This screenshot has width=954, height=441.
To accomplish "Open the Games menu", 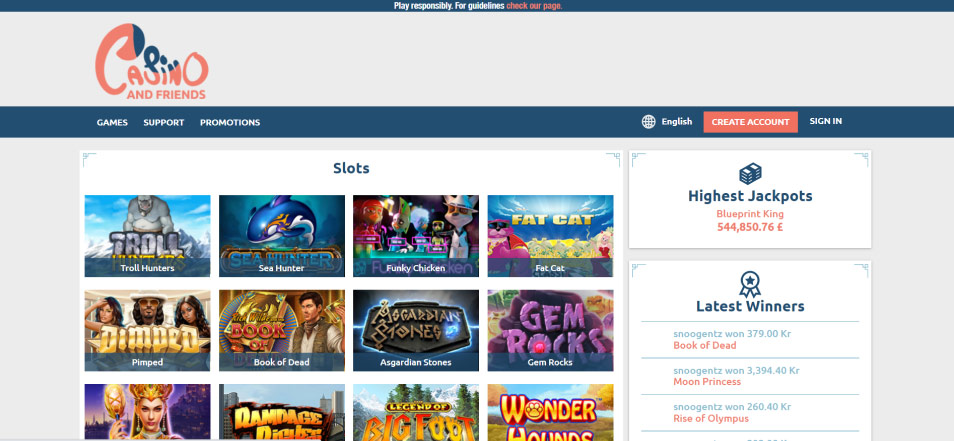I will [112, 122].
